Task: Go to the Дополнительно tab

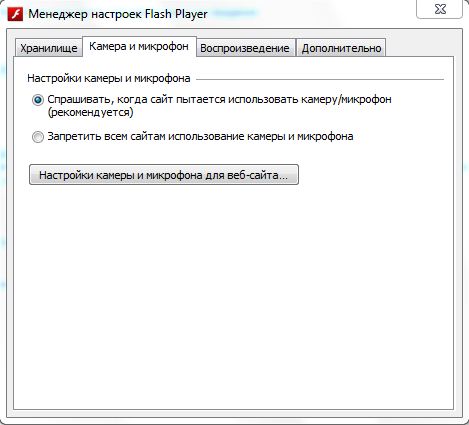Action: pos(341,48)
